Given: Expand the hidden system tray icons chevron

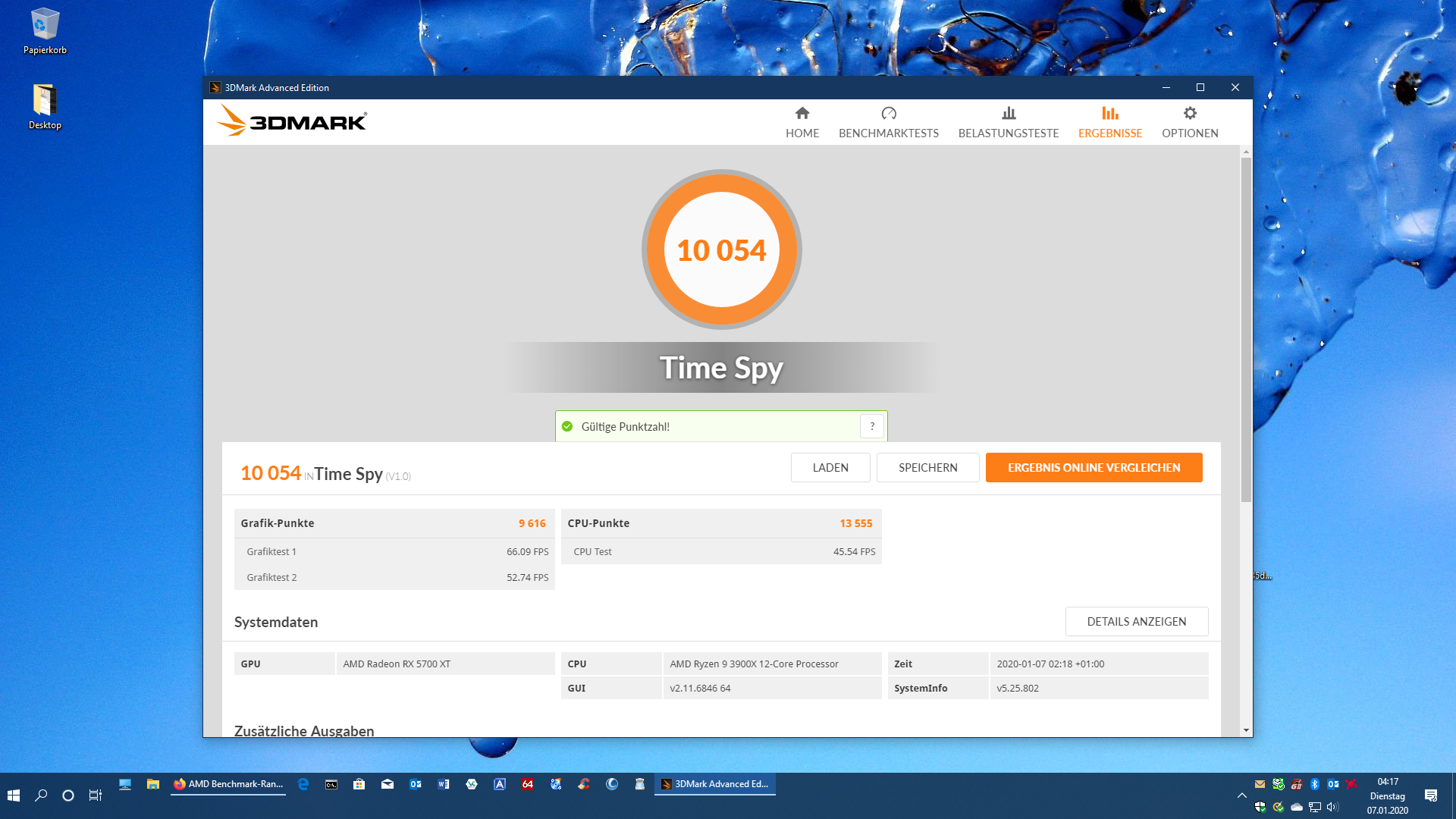Looking at the screenshot, I should point(1241,795).
